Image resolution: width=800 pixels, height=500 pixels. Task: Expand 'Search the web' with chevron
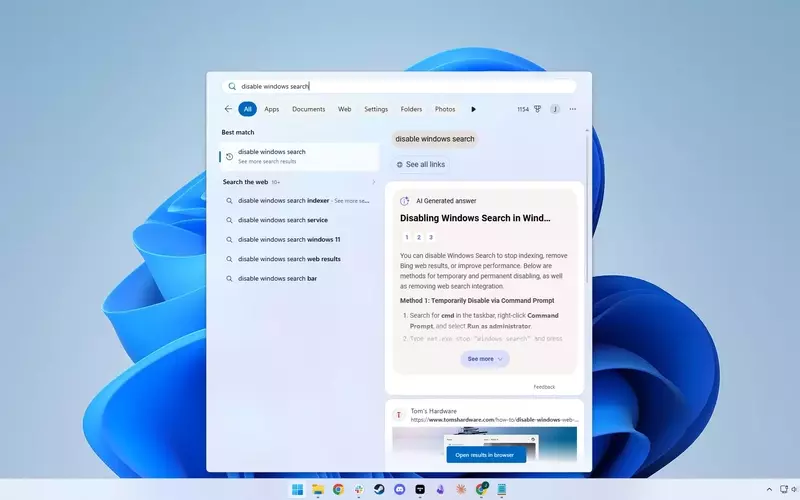point(373,182)
